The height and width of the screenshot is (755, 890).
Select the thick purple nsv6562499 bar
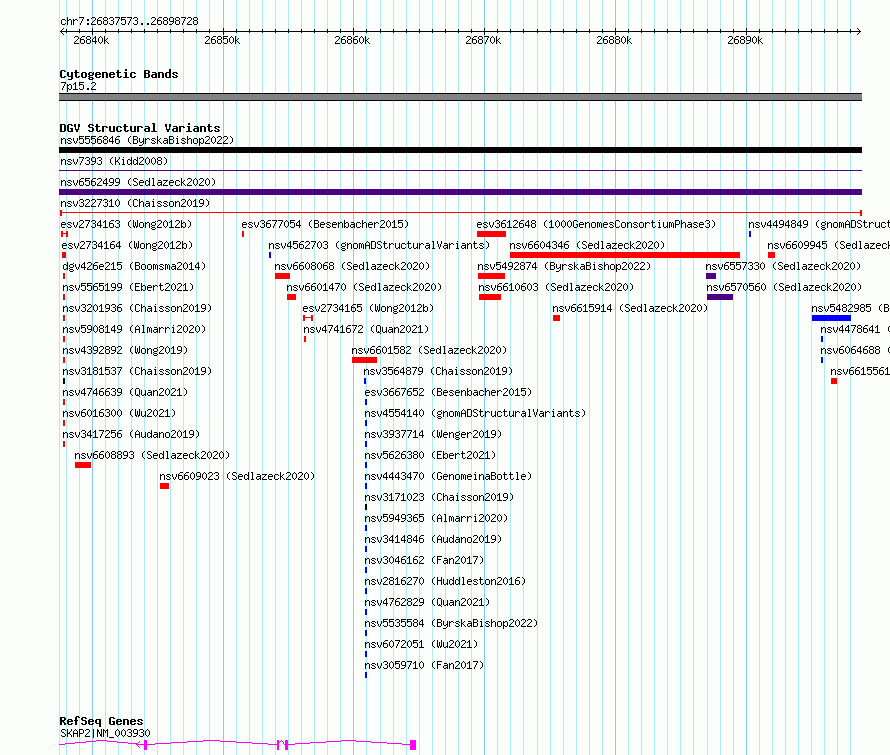pyautogui.click(x=460, y=192)
